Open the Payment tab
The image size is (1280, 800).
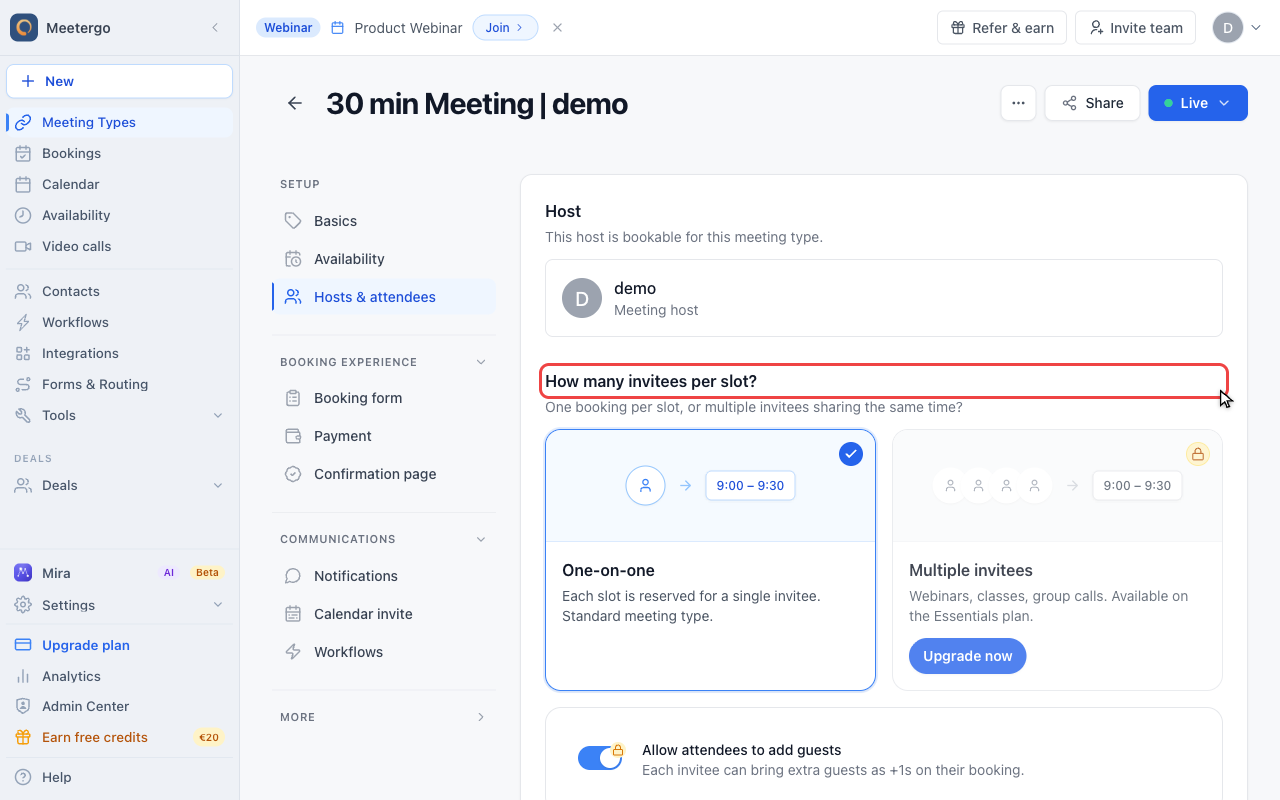pos(384,436)
